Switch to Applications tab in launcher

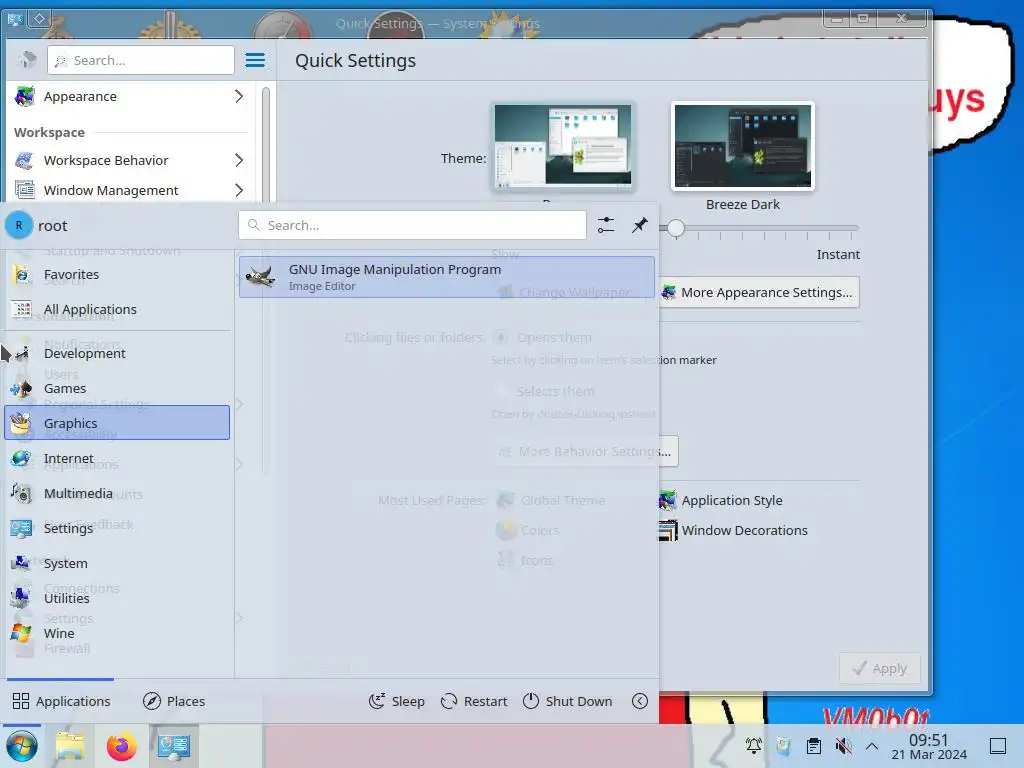tap(61, 701)
